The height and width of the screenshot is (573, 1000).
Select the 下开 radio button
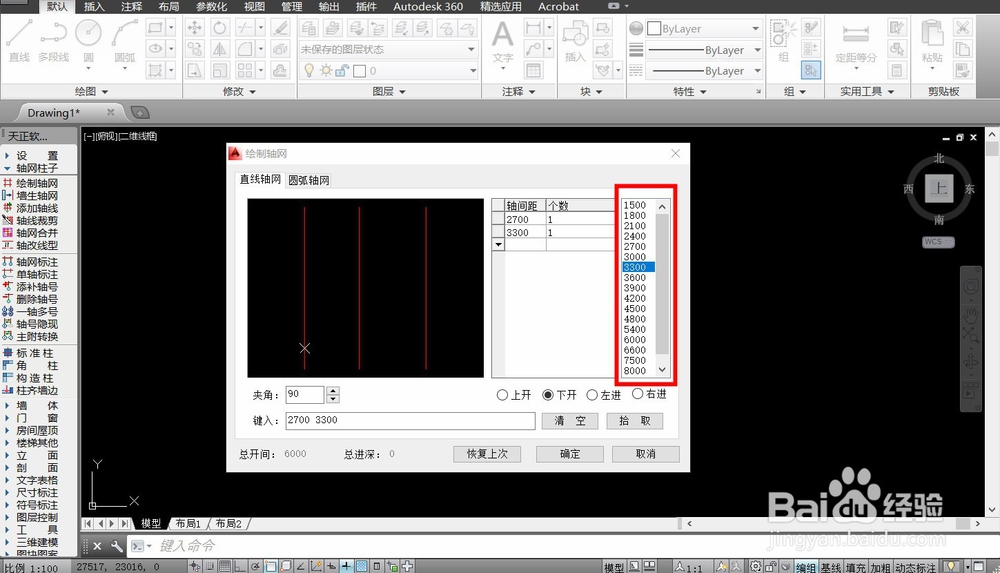[x=548, y=395]
